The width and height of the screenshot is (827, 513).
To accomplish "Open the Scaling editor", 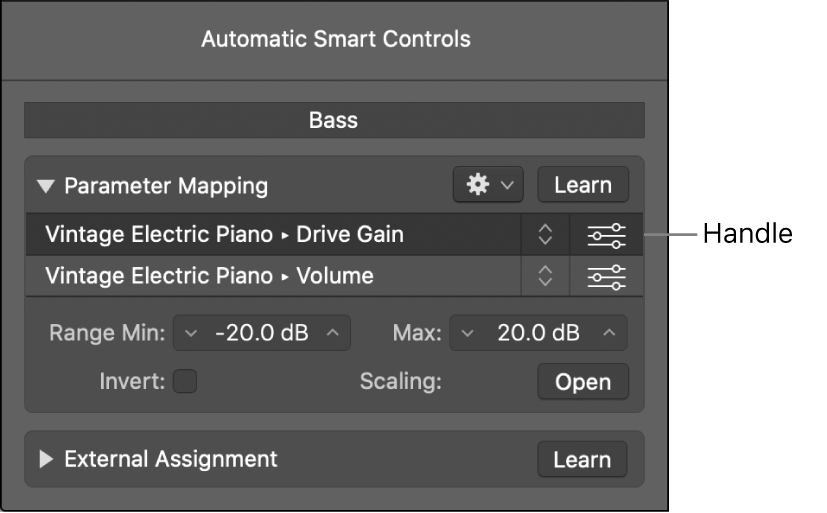I will (582, 382).
